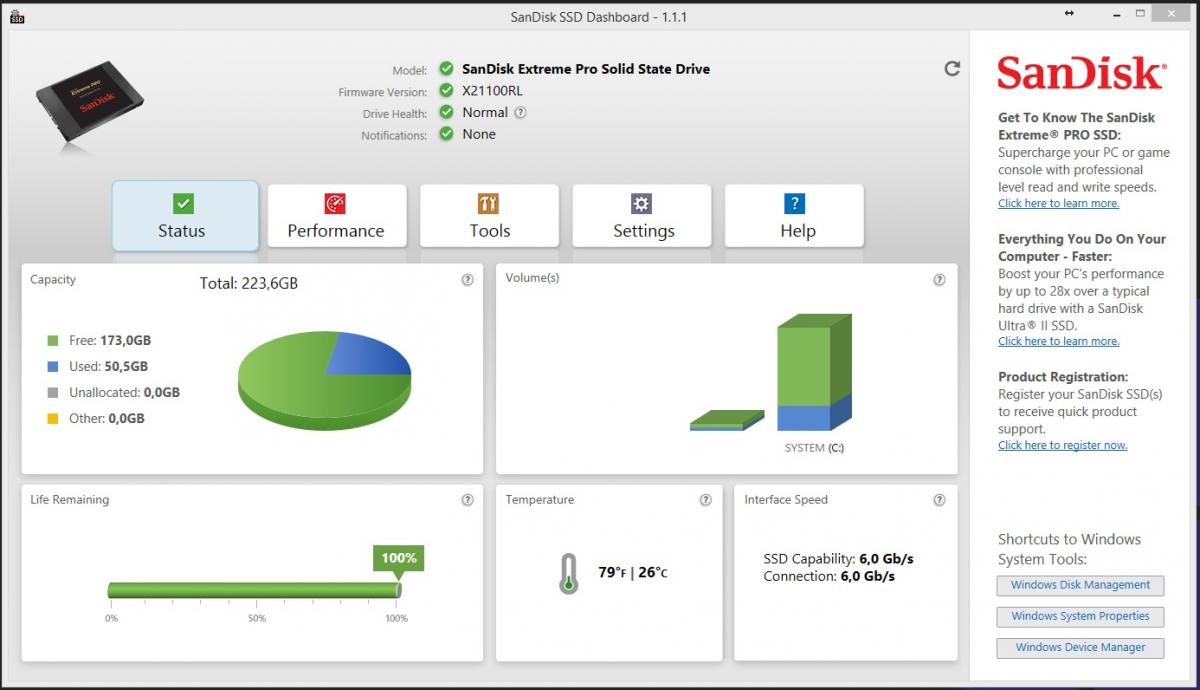Screen dimensions: 1200x690
Task: Click the gray Unallocated legend swatch
Action: [53, 393]
